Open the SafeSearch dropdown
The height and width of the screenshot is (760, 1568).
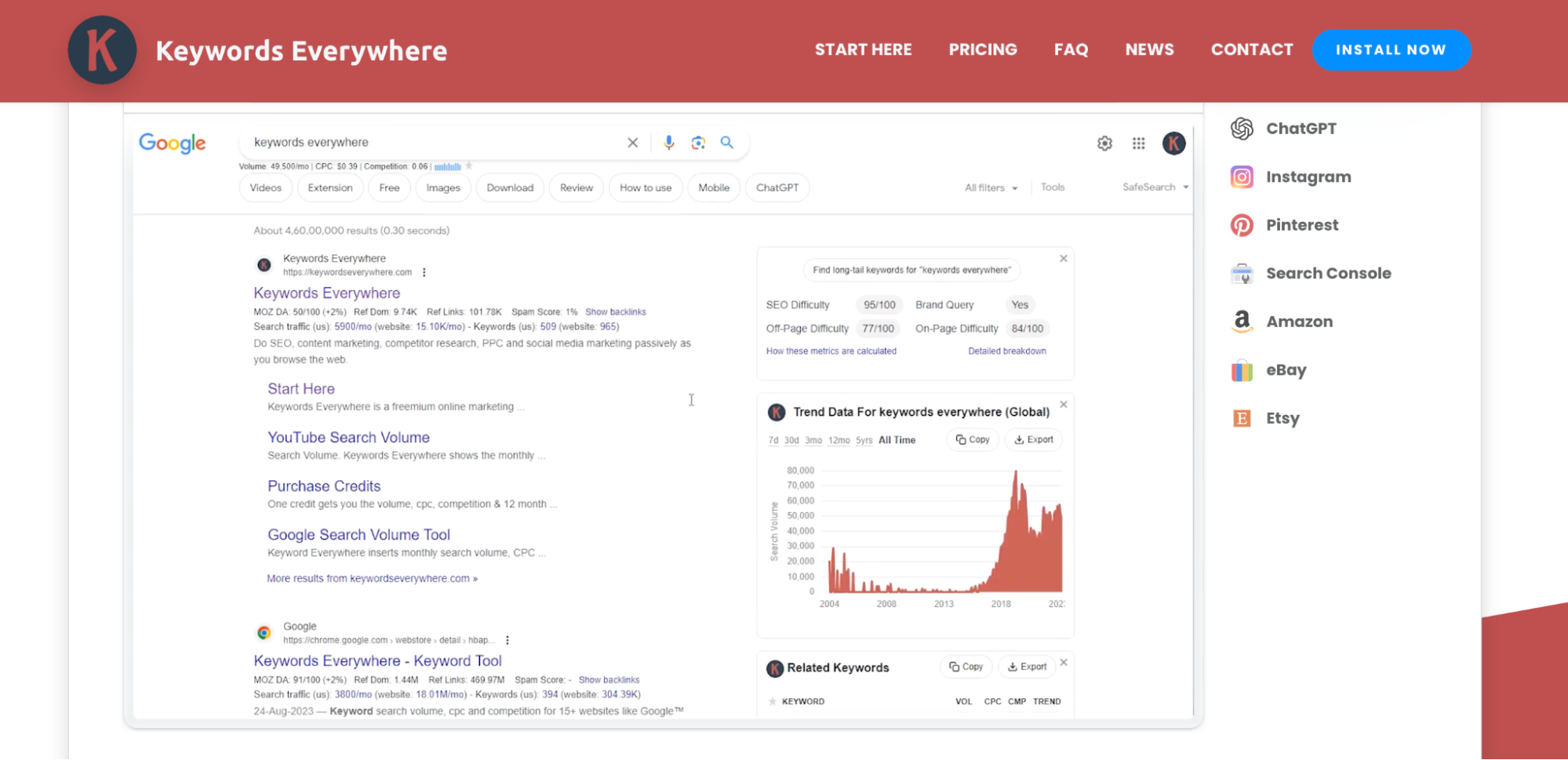[1155, 187]
